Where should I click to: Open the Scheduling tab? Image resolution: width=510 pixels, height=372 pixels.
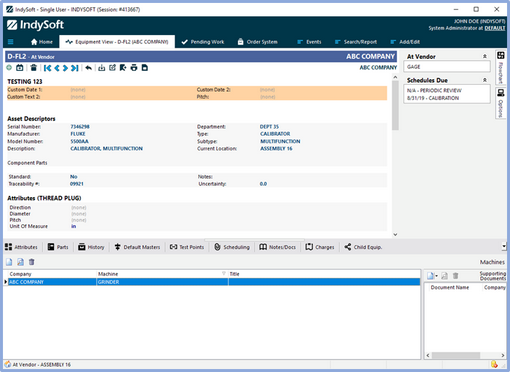tap(232, 247)
